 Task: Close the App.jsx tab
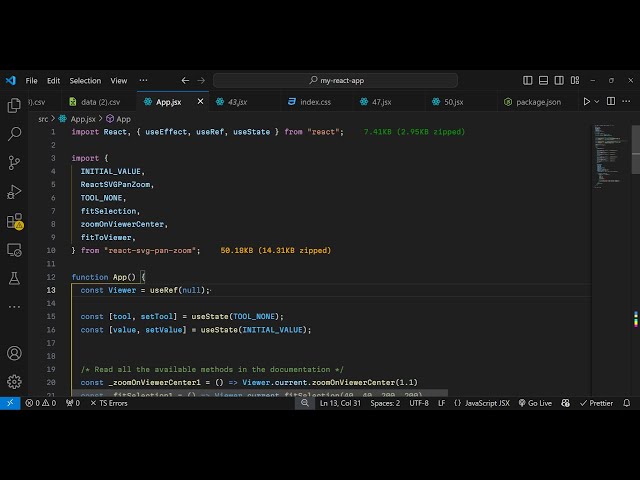pyautogui.click(x=200, y=101)
